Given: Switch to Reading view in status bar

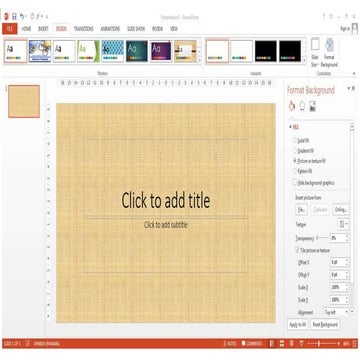Looking at the screenshot, I should [x=292, y=343].
